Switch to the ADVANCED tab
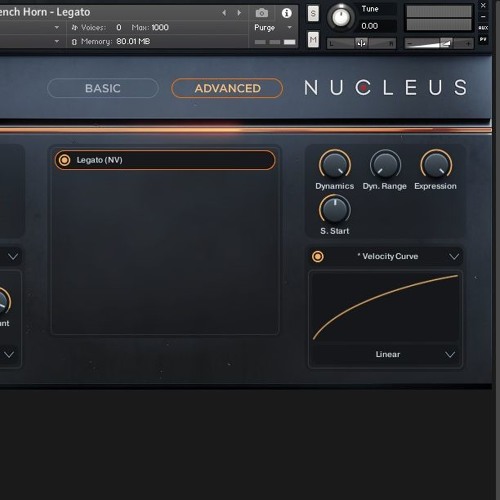This screenshot has width=500, height=500. coord(227,88)
